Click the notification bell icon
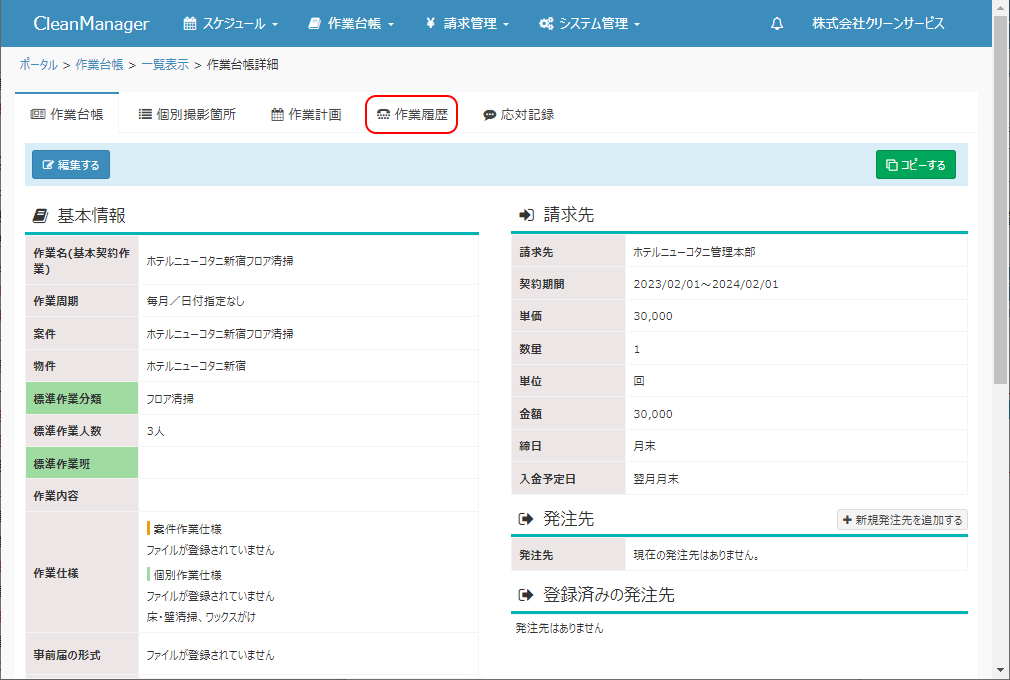The width and height of the screenshot is (1010, 680). (x=777, y=24)
